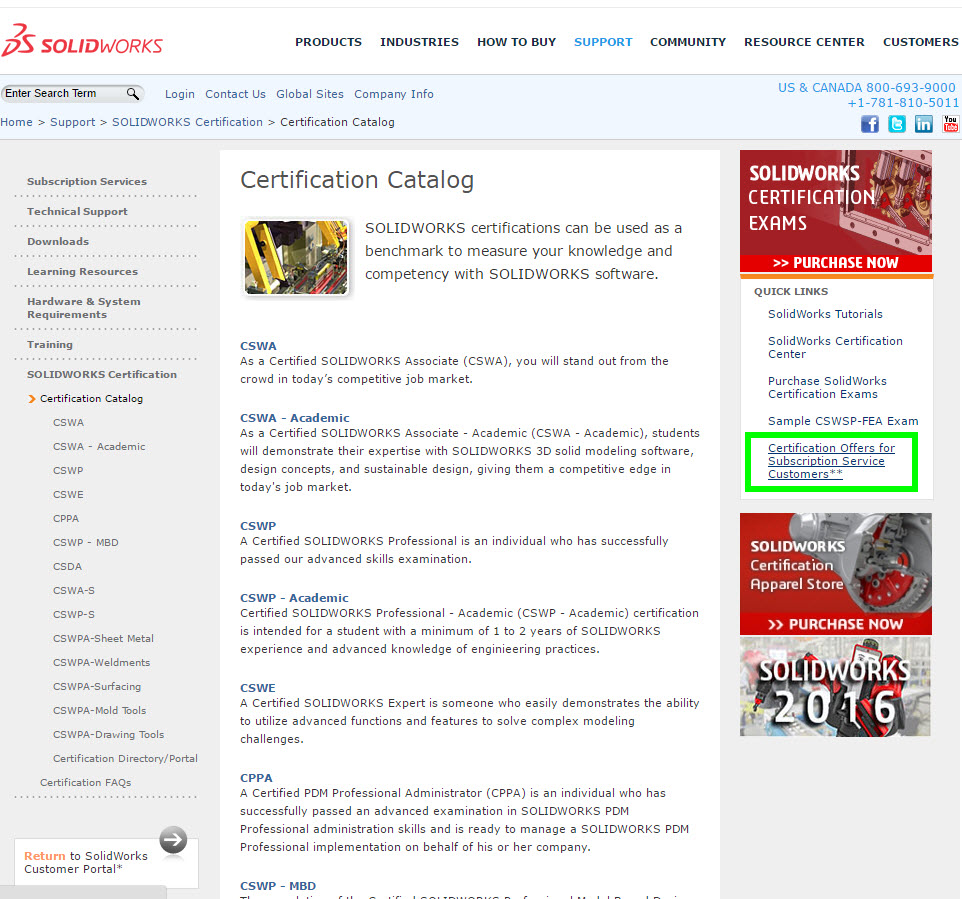The image size is (962, 899).
Task: Select CPPA in the sidebar list
Action: coord(66,519)
